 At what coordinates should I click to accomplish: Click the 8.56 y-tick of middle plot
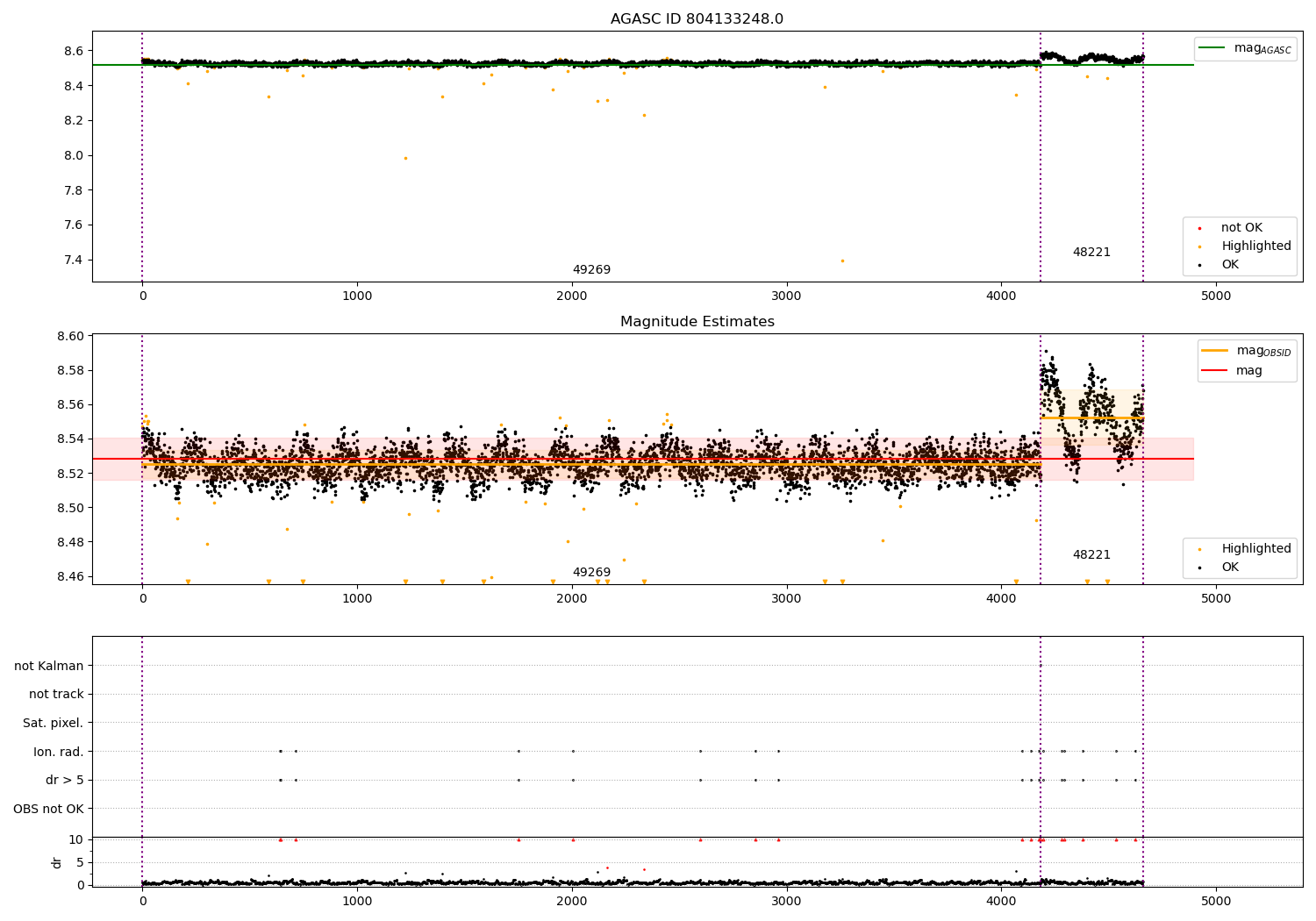tap(70, 404)
